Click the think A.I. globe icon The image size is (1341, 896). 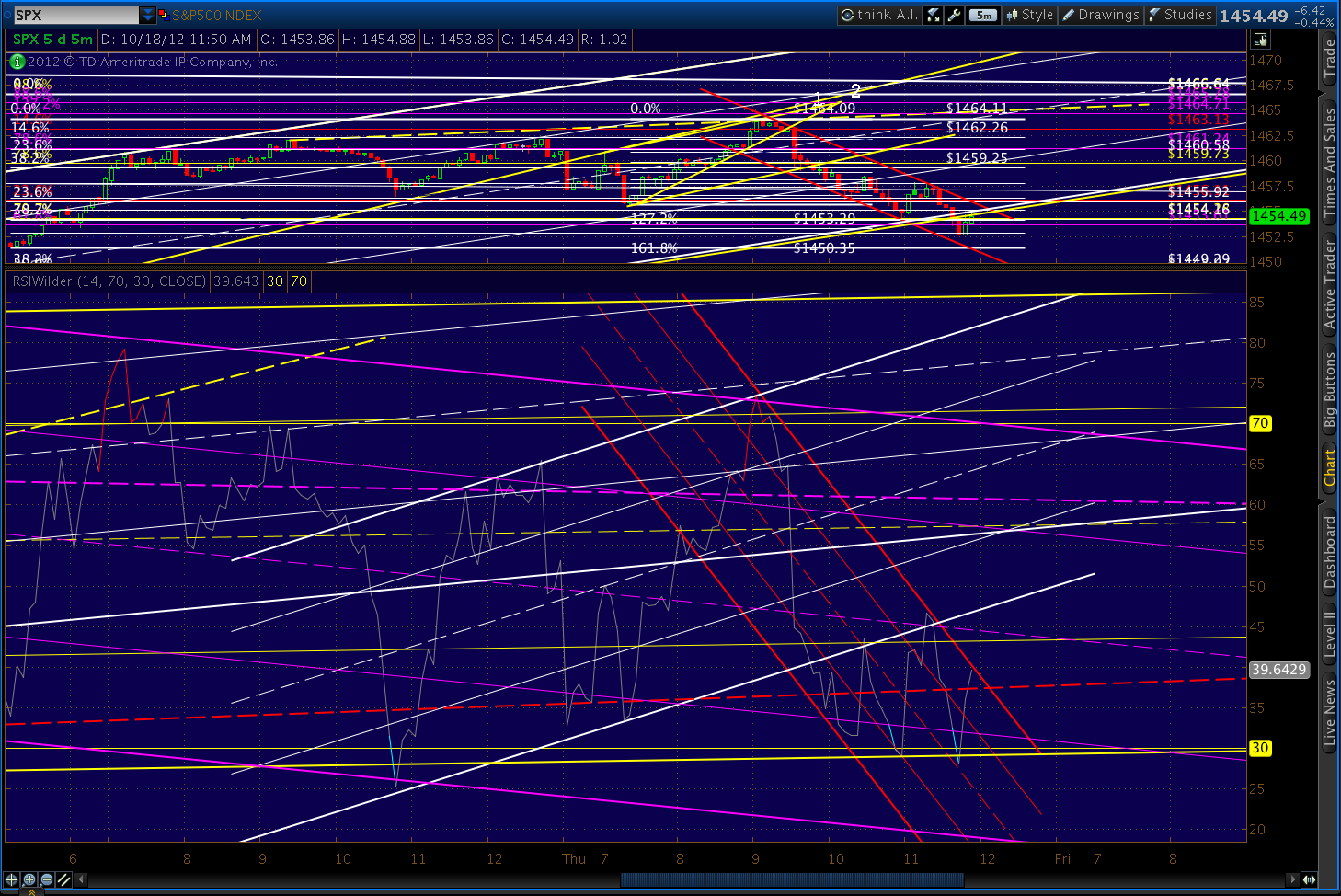[x=847, y=15]
